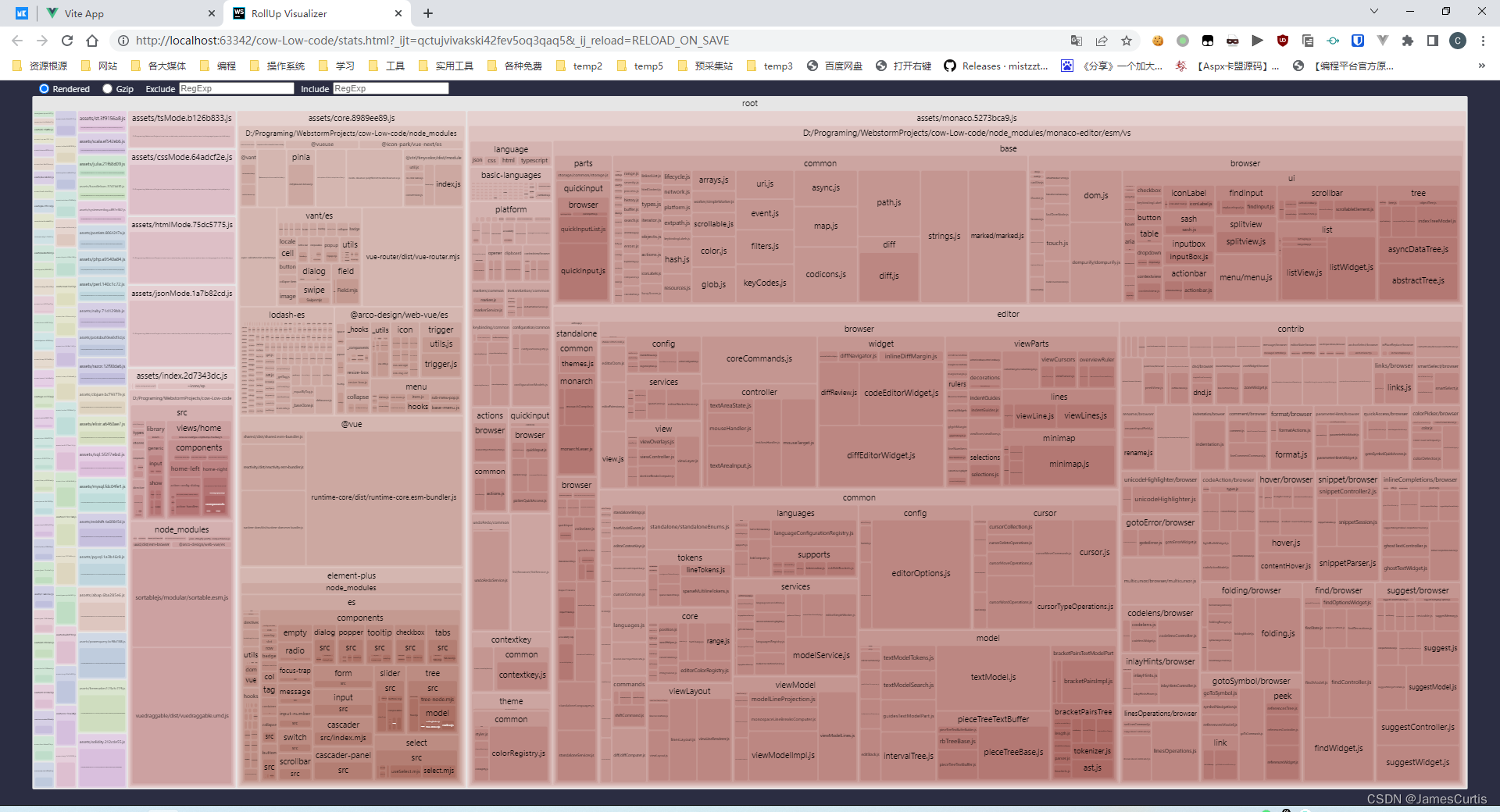Click the share icon in the address bar
The height and width of the screenshot is (812, 1500).
[1100, 41]
